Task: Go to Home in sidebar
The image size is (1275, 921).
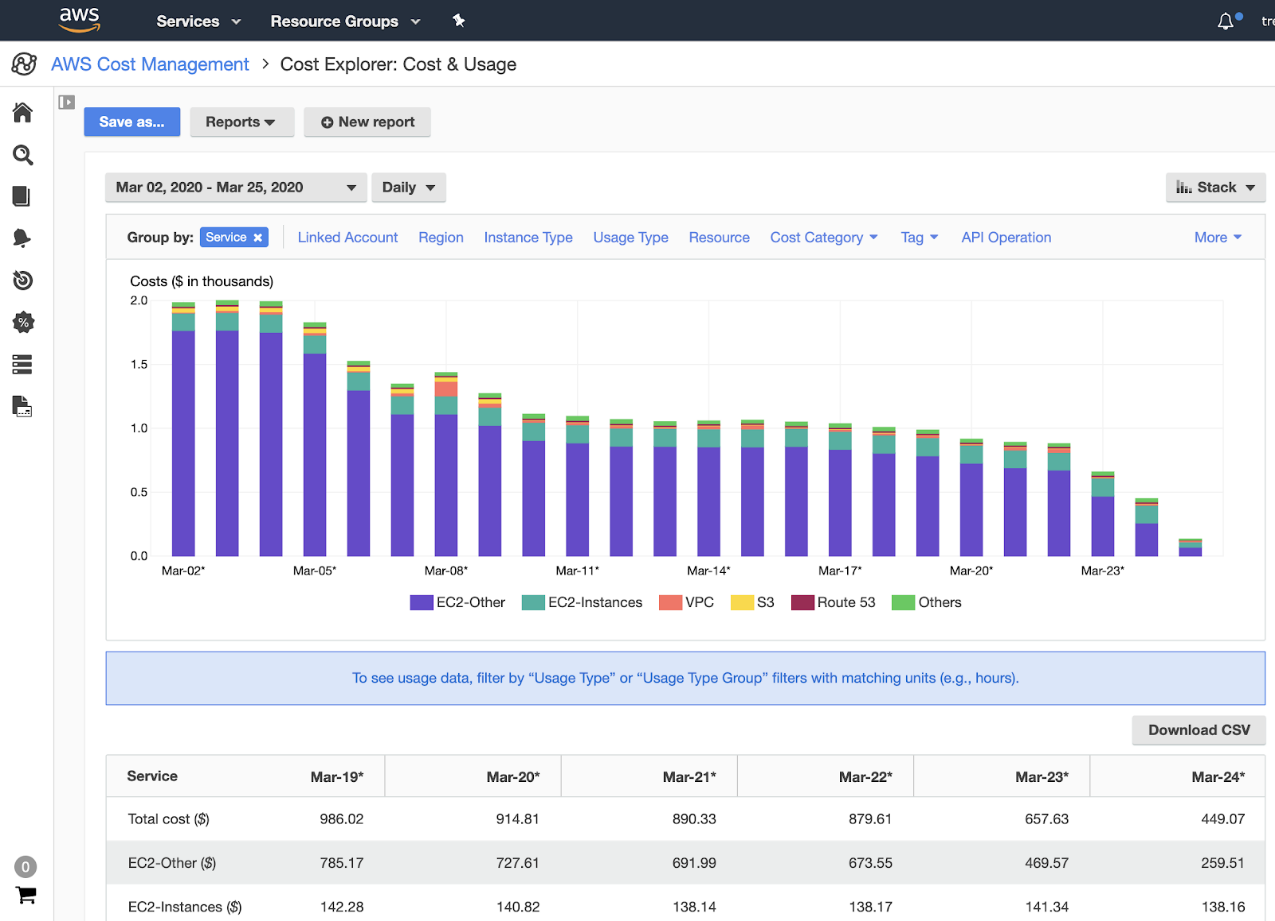Action: tap(23, 112)
